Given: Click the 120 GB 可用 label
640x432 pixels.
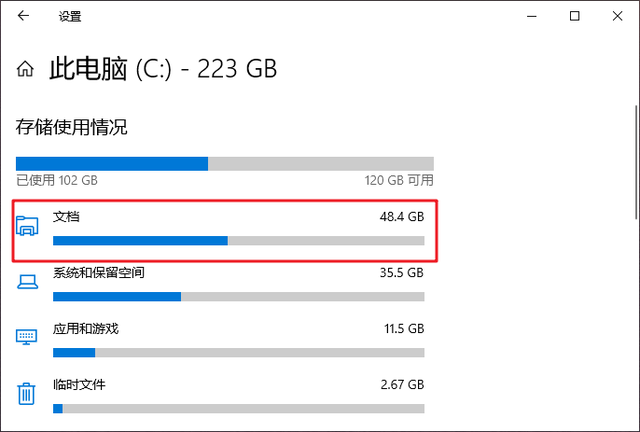Looking at the screenshot, I should point(399,181).
